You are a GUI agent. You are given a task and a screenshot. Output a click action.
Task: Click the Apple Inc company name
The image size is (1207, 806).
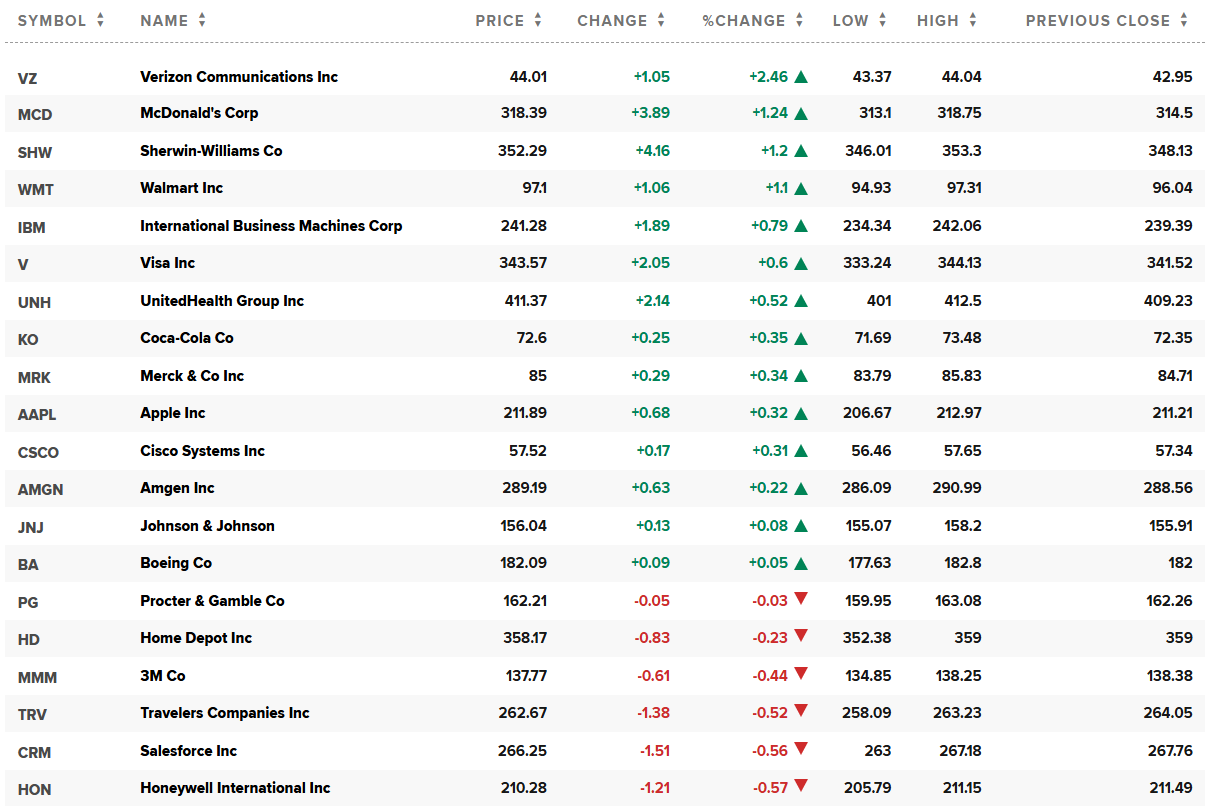point(173,413)
